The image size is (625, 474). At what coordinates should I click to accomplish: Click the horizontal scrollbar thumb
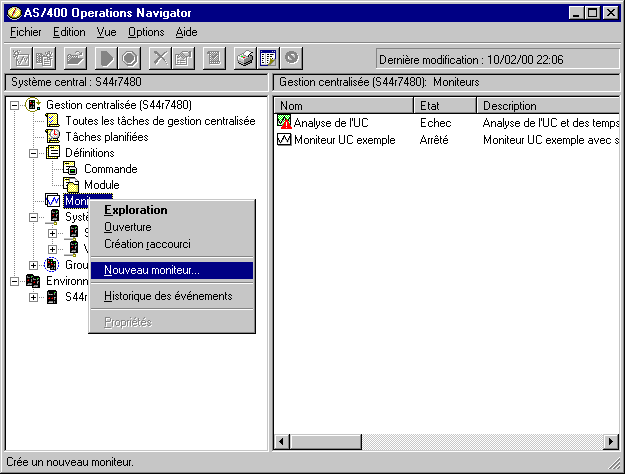pos(326,442)
